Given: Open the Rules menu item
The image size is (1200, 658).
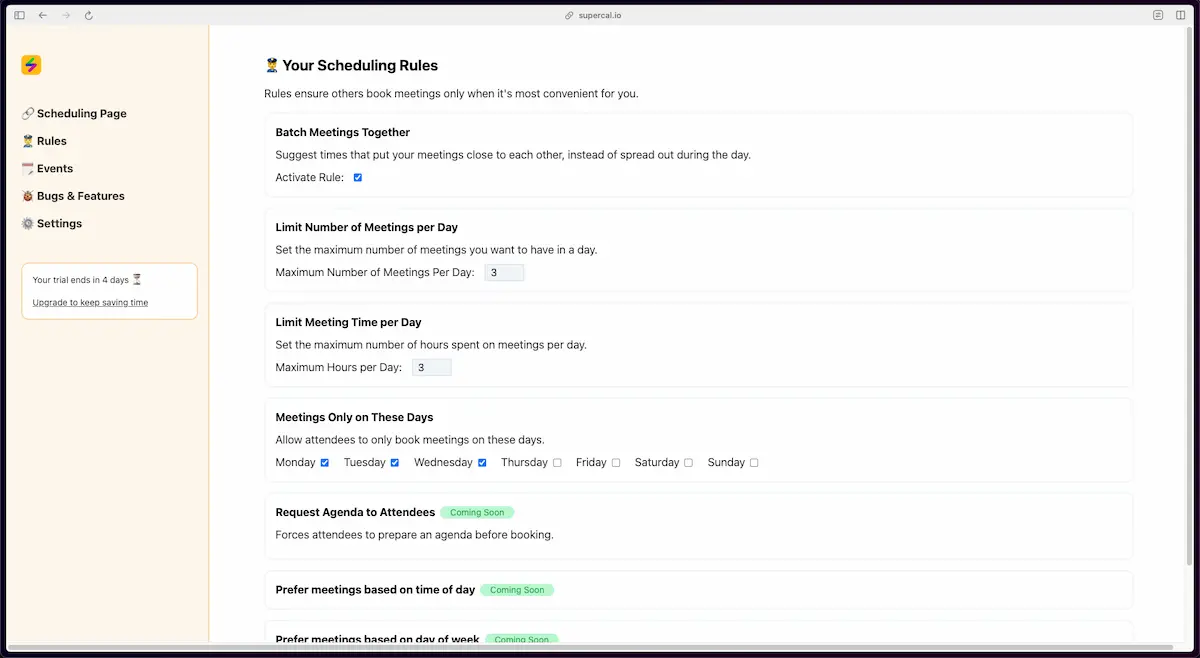Looking at the screenshot, I should pos(44,141).
